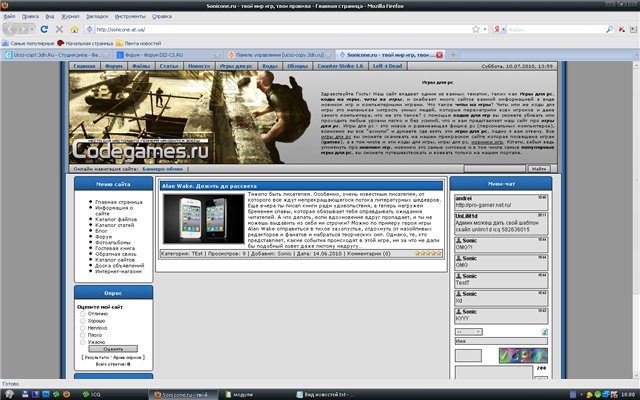Open the Yandex search engine dropdown
The width and height of the screenshot is (640, 400).
(499, 29)
